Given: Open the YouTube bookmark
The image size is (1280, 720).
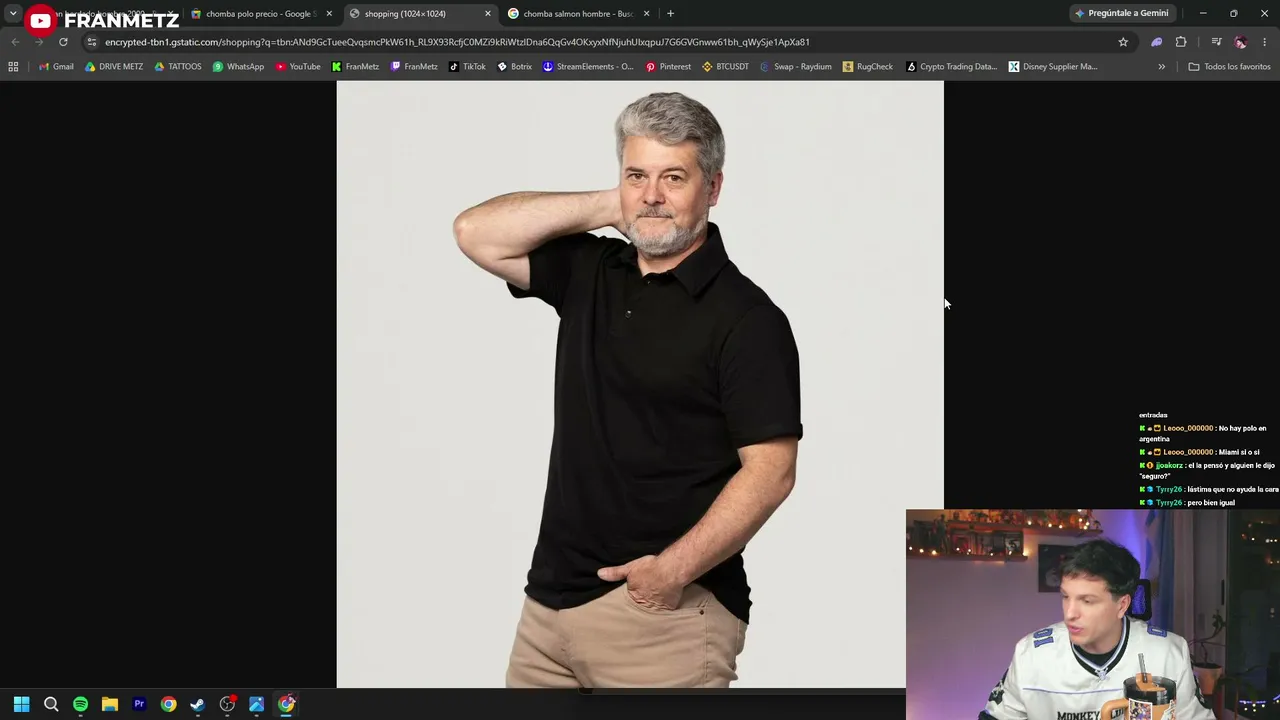Looking at the screenshot, I should click(298, 67).
